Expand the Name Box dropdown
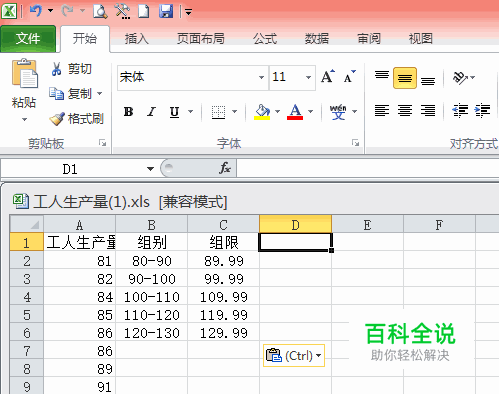 (150, 169)
